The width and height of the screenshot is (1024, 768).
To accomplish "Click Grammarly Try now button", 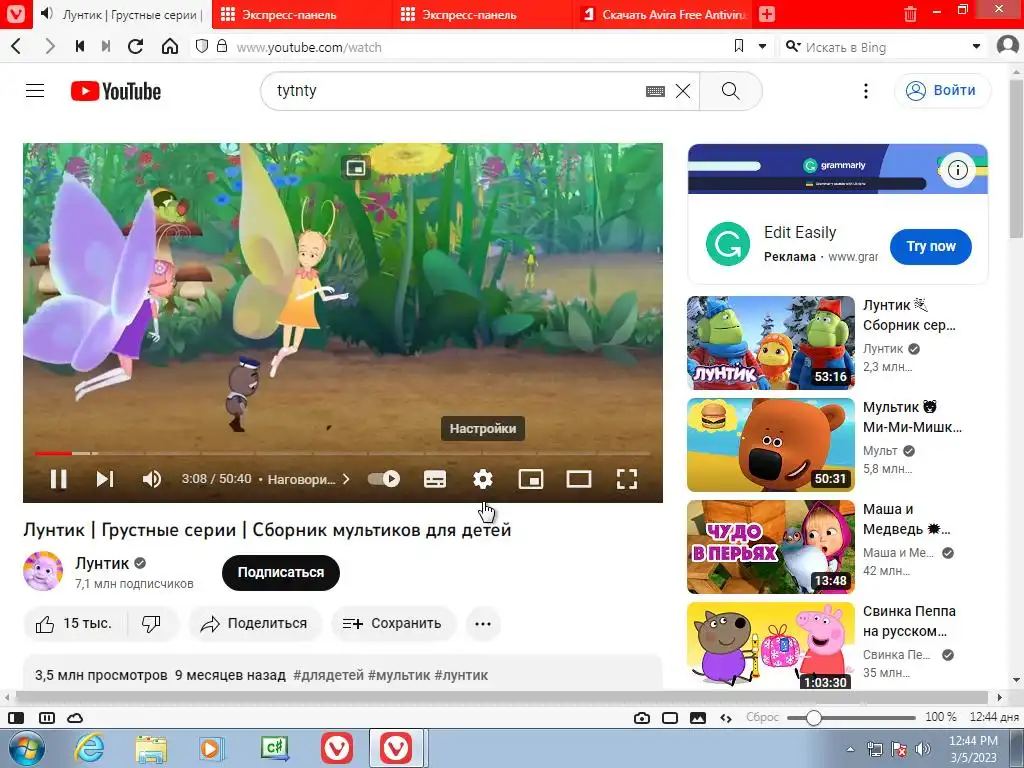I will point(931,246).
